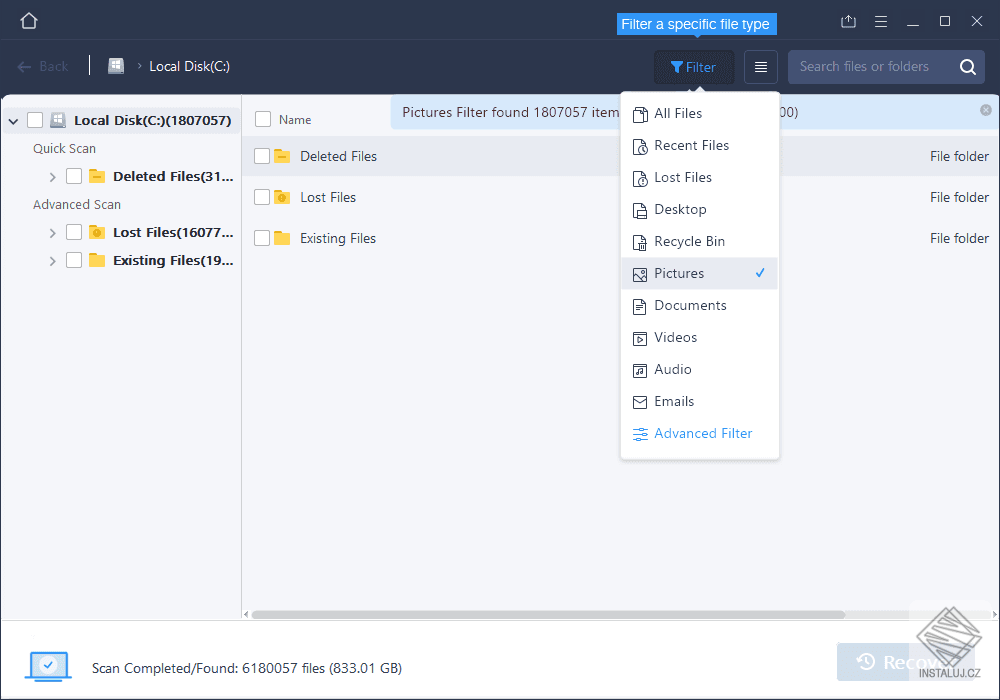Open the hamburger menu icon beside minimize
This screenshot has width=1000, height=700.
tap(881, 21)
